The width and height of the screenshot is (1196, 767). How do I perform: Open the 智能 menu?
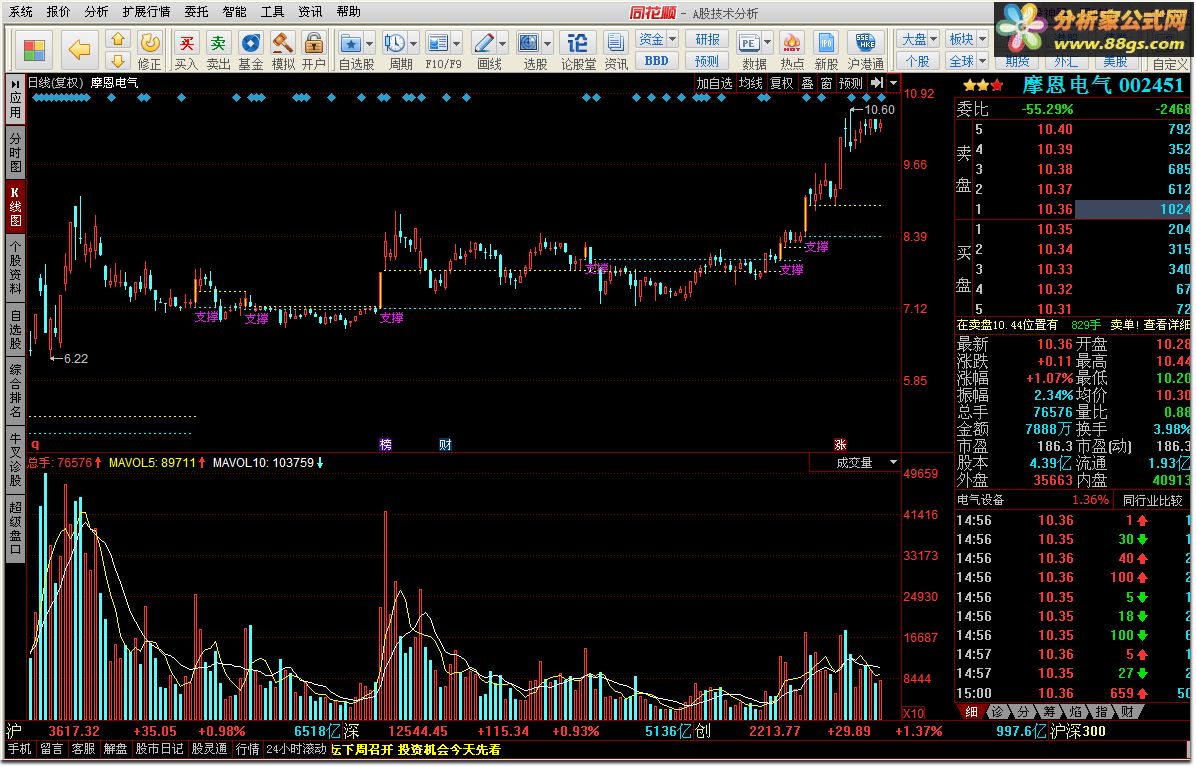pos(234,12)
